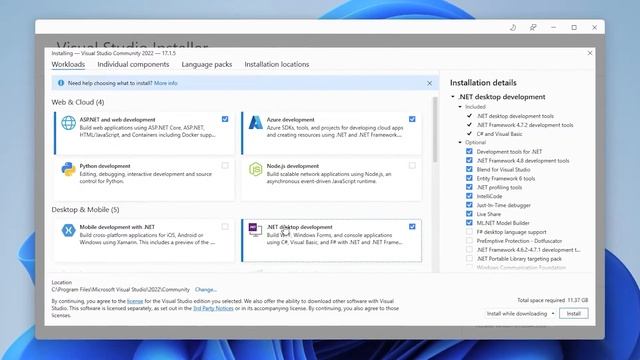The height and width of the screenshot is (360, 640).
Task: Click the 'Desktop & Mobile (5)' heading
Action: (85, 209)
